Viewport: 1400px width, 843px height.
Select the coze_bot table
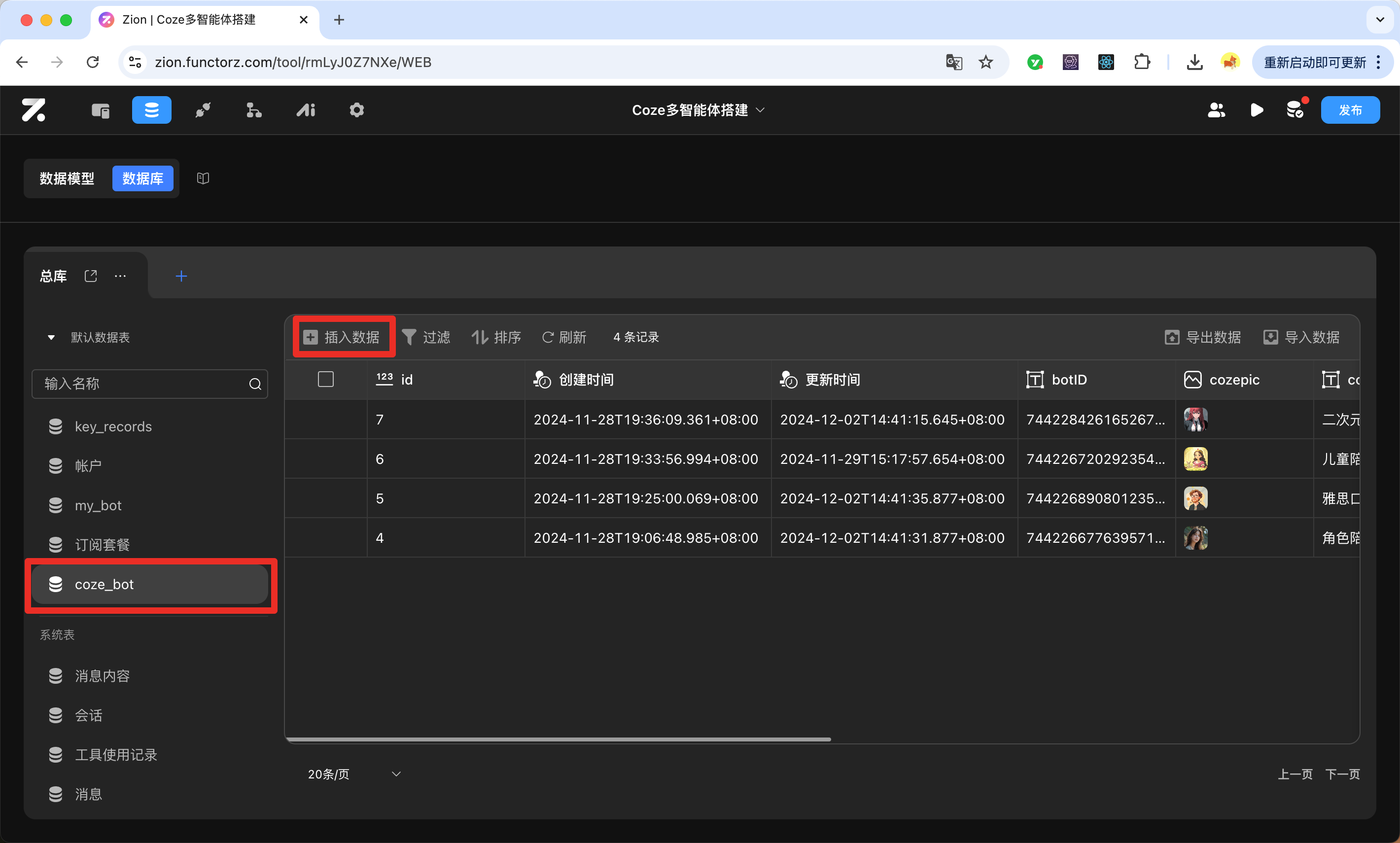(x=150, y=584)
